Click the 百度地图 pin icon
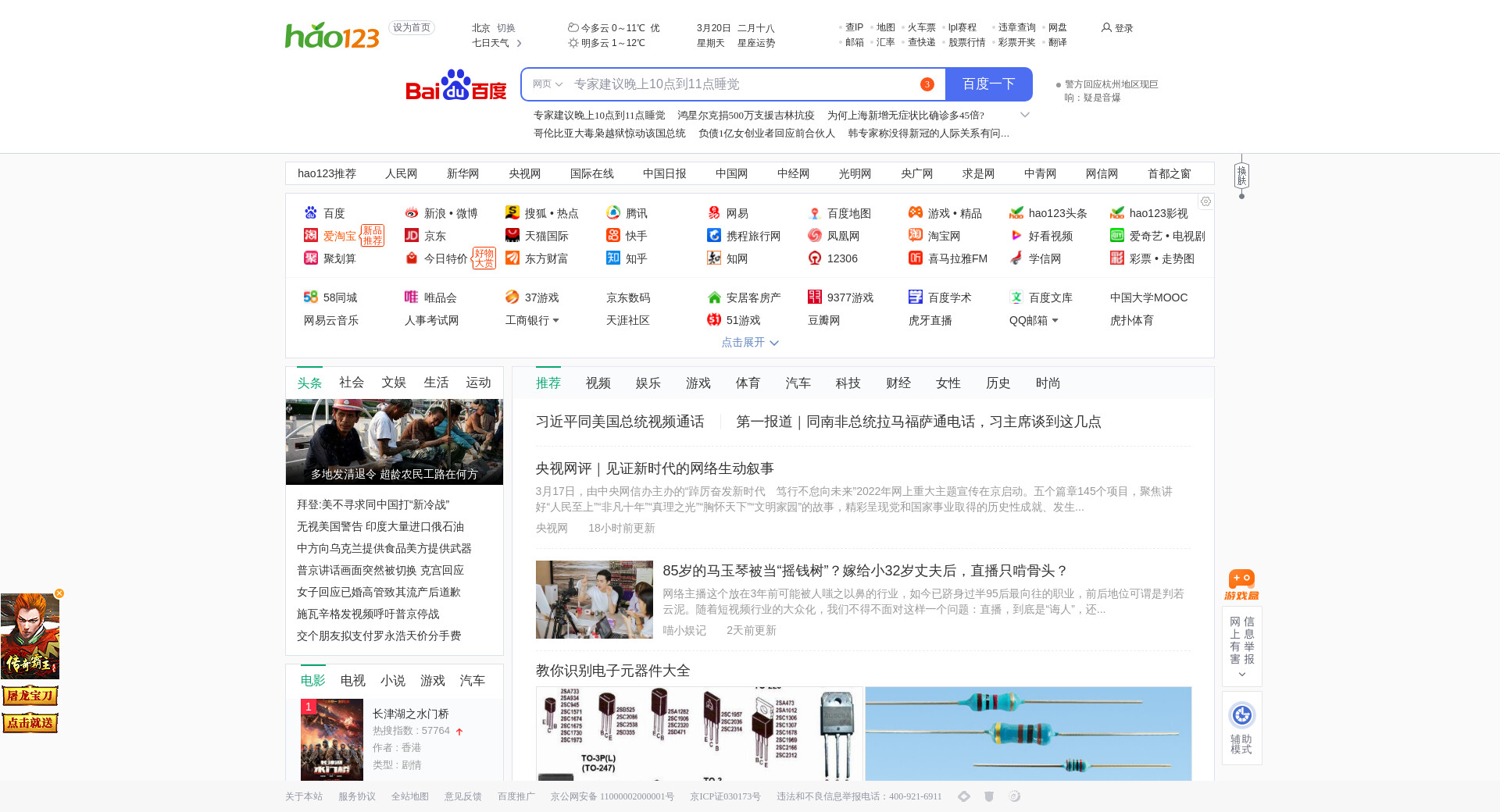1500x812 pixels. click(815, 213)
